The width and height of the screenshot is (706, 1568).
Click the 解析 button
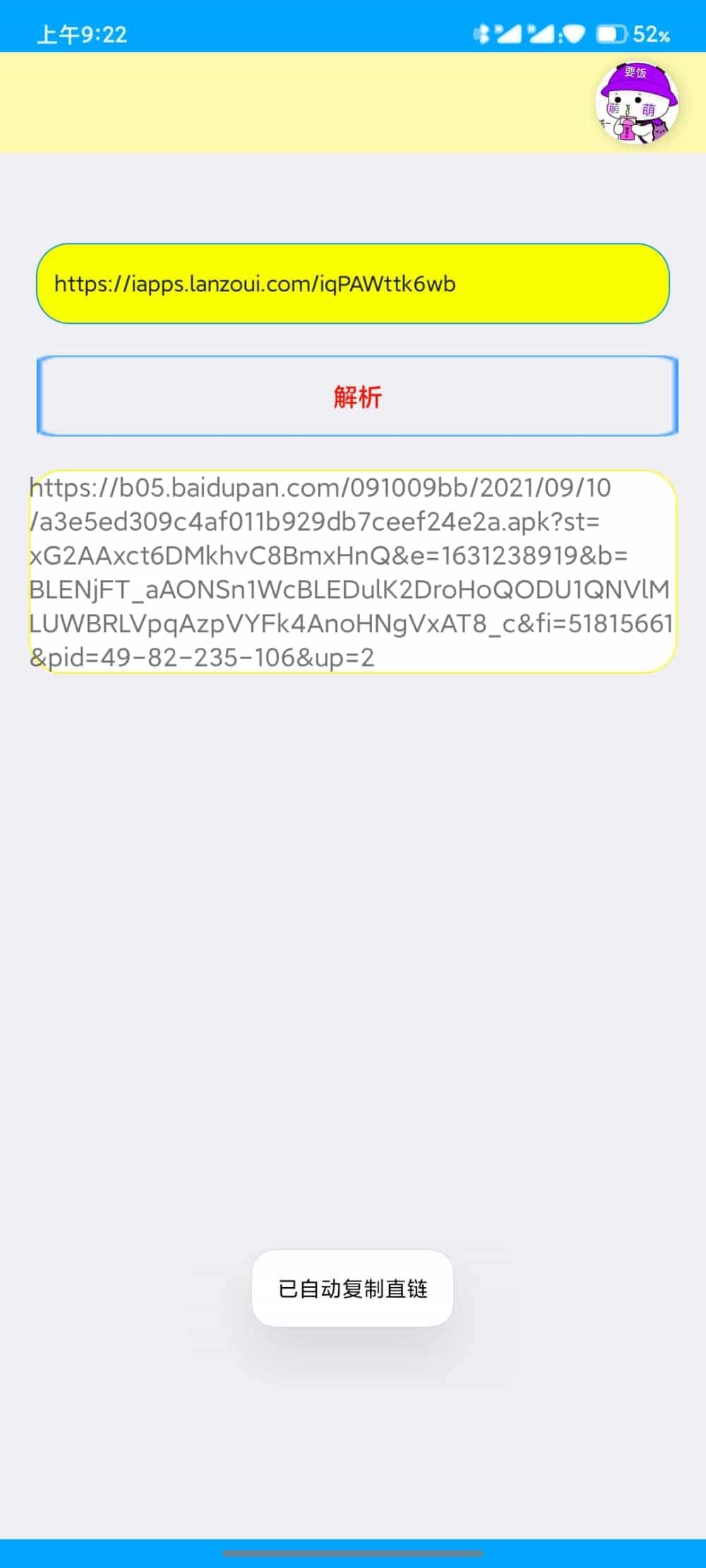(357, 396)
